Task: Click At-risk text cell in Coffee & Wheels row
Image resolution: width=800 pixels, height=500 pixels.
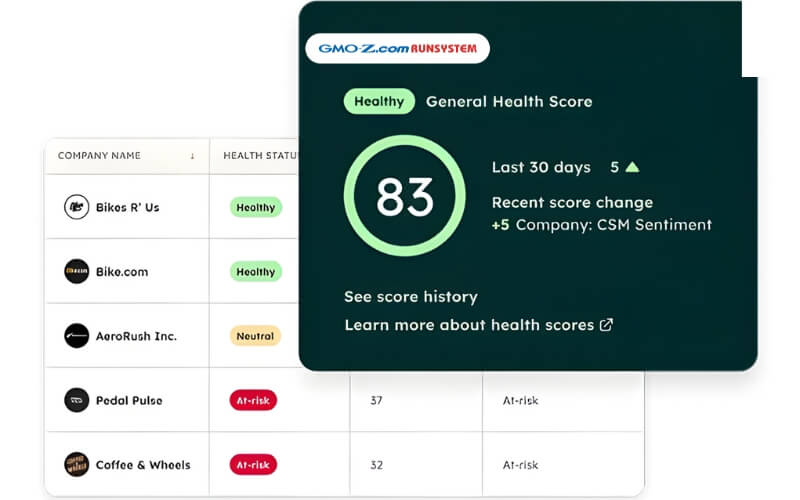Action: [520, 465]
